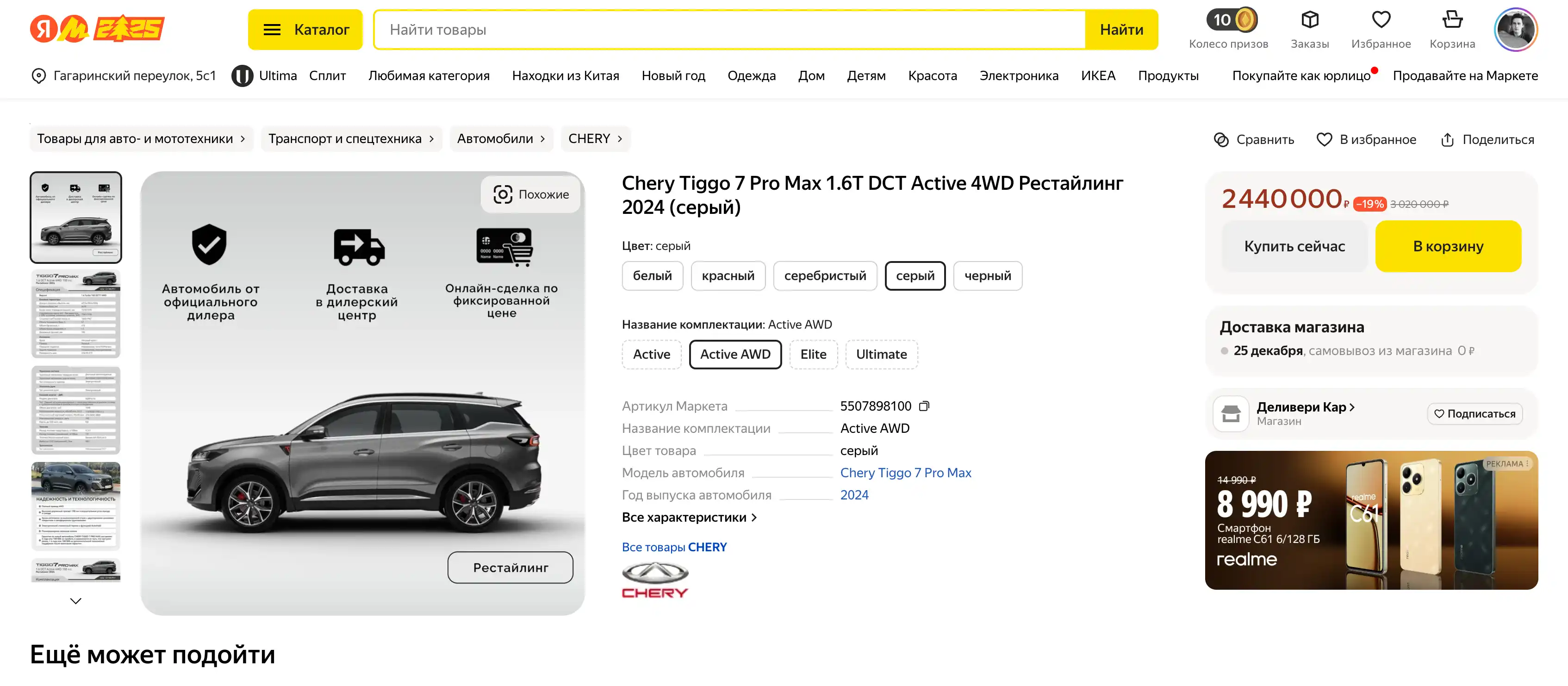The width and height of the screenshot is (1568, 686).
Task: Copy Market article number with copy icon
Action: [x=924, y=406]
